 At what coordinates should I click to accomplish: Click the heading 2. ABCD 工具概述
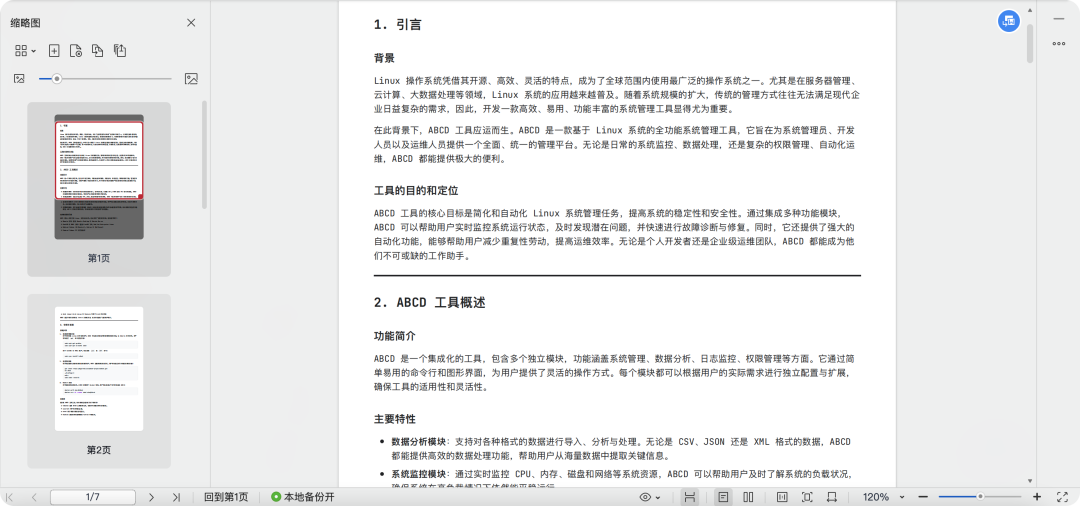coord(429,302)
